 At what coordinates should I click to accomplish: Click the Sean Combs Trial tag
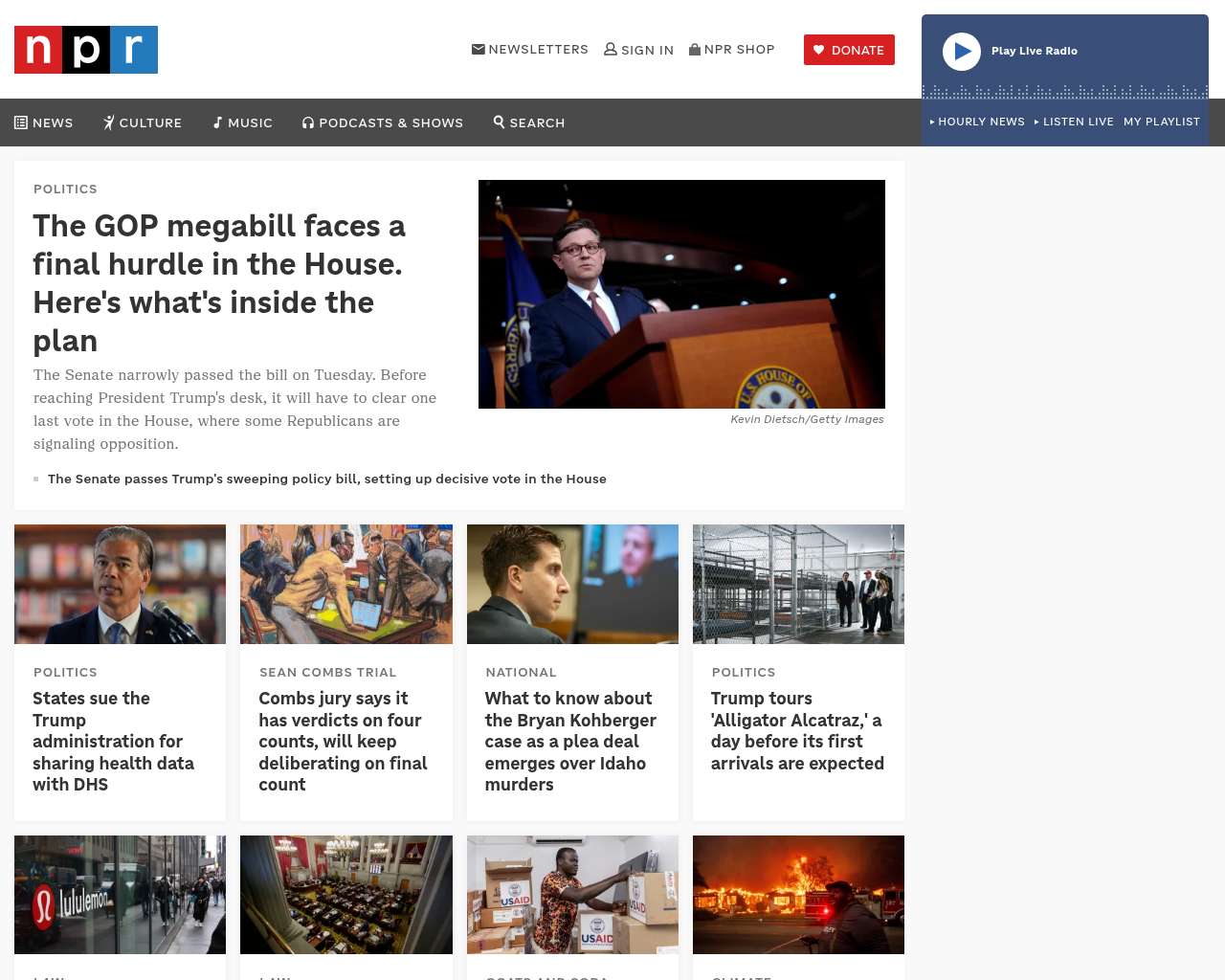[328, 672]
